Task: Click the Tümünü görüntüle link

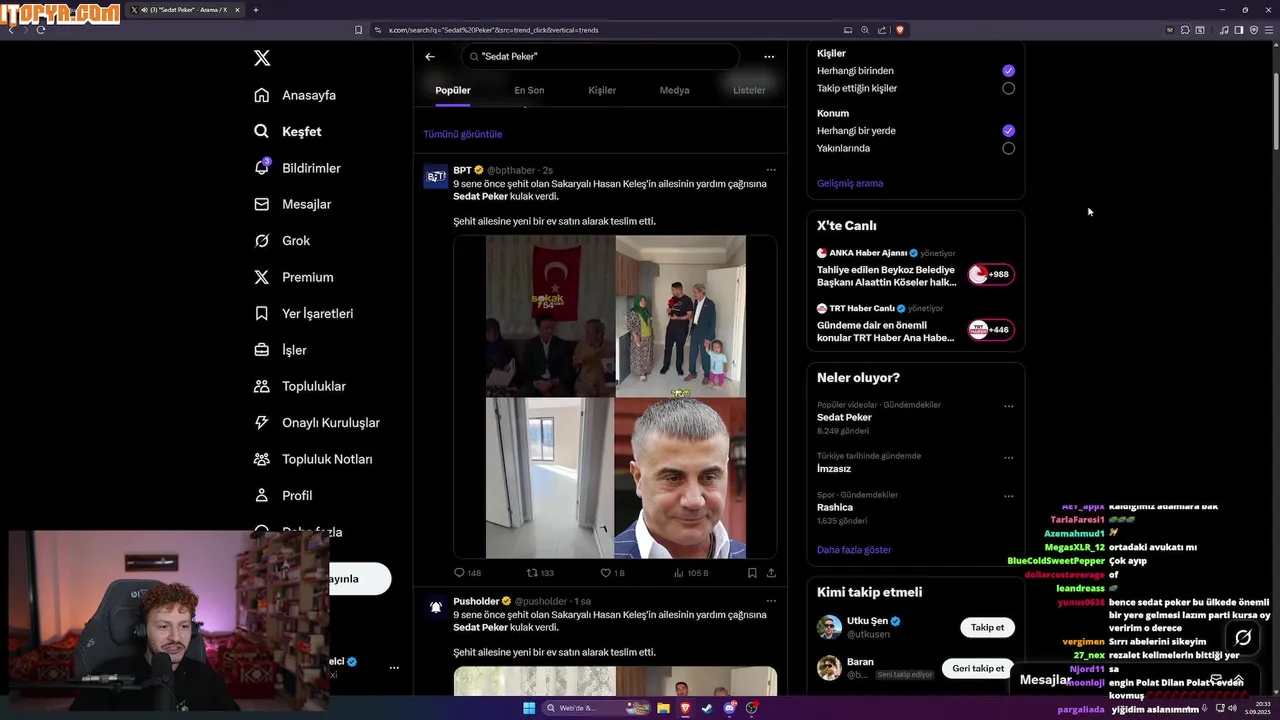Action: [x=462, y=134]
